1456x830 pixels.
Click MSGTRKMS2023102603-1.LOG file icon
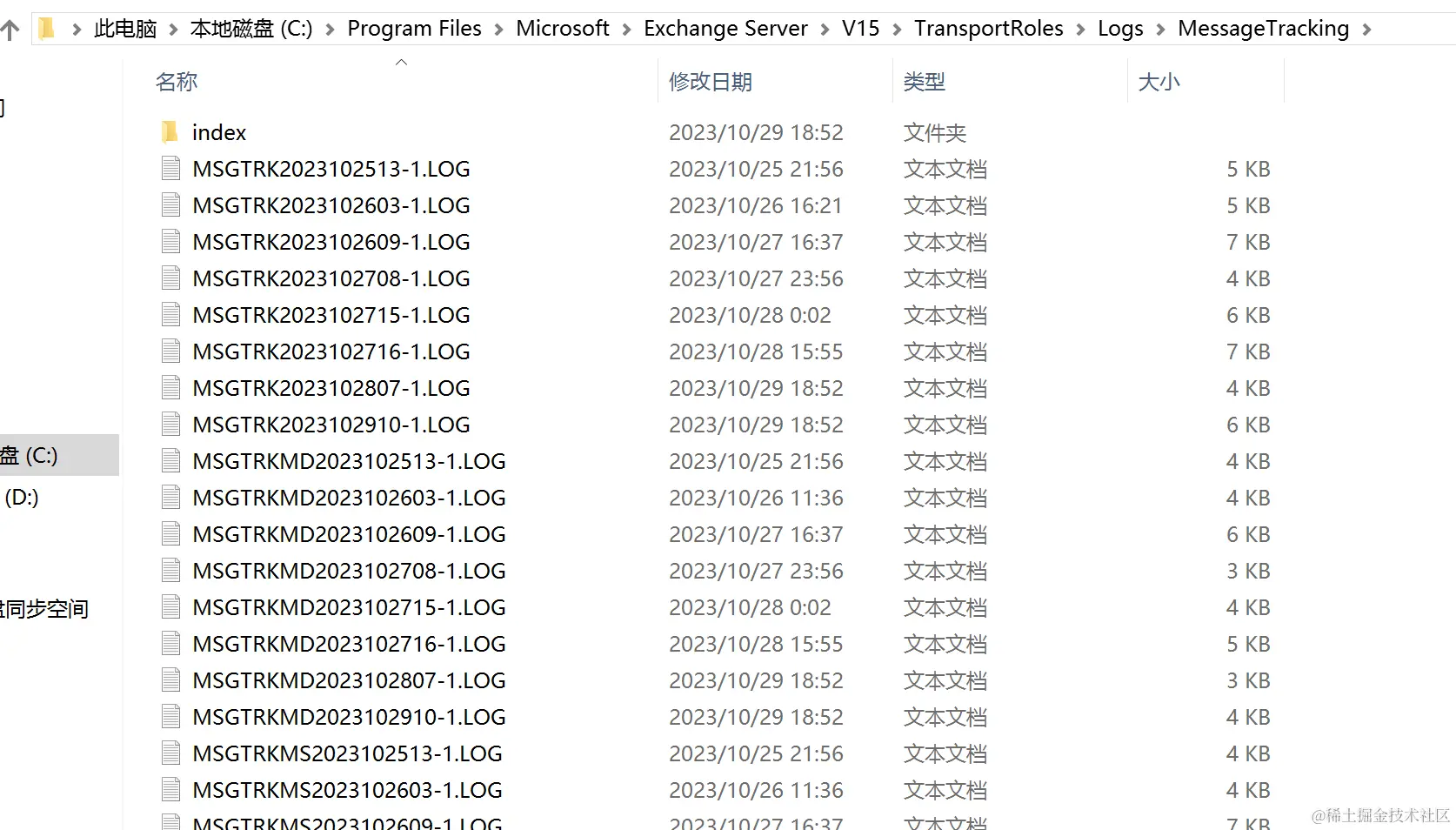pos(171,790)
